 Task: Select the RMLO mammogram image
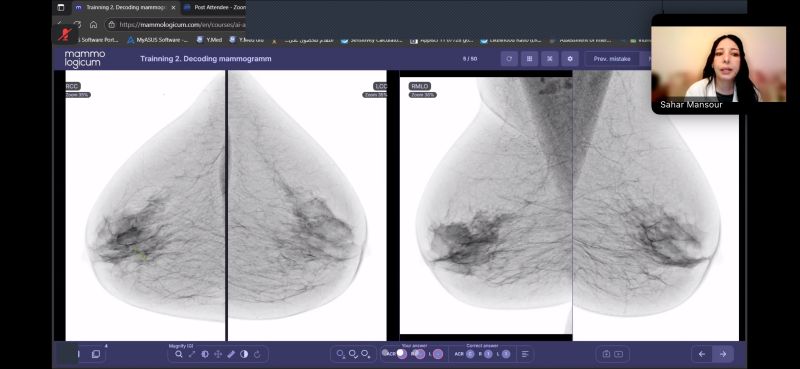(x=486, y=205)
